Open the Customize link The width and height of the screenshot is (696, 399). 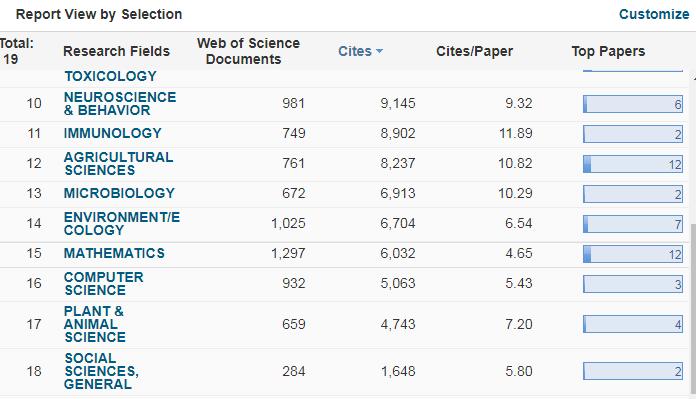[654, 14]
